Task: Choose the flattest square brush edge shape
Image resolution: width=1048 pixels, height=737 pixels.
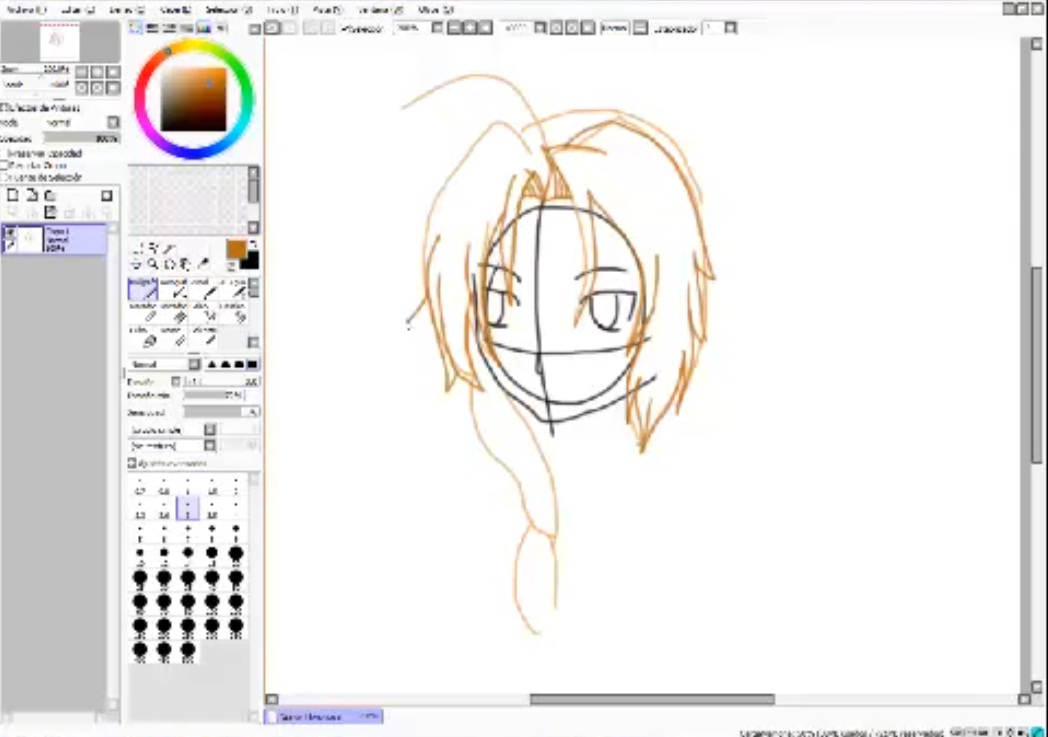Action: tap(252, 364)
